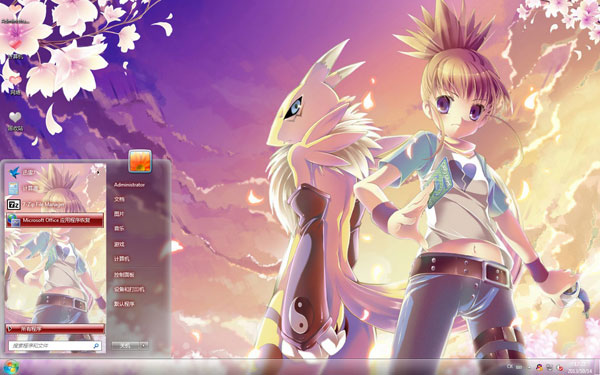Image resolution: width=600 pixels, height=375 pixels.
Task: Open the user account picture with the orange flower
Action: pyautogui.click(x=140, y=161)
